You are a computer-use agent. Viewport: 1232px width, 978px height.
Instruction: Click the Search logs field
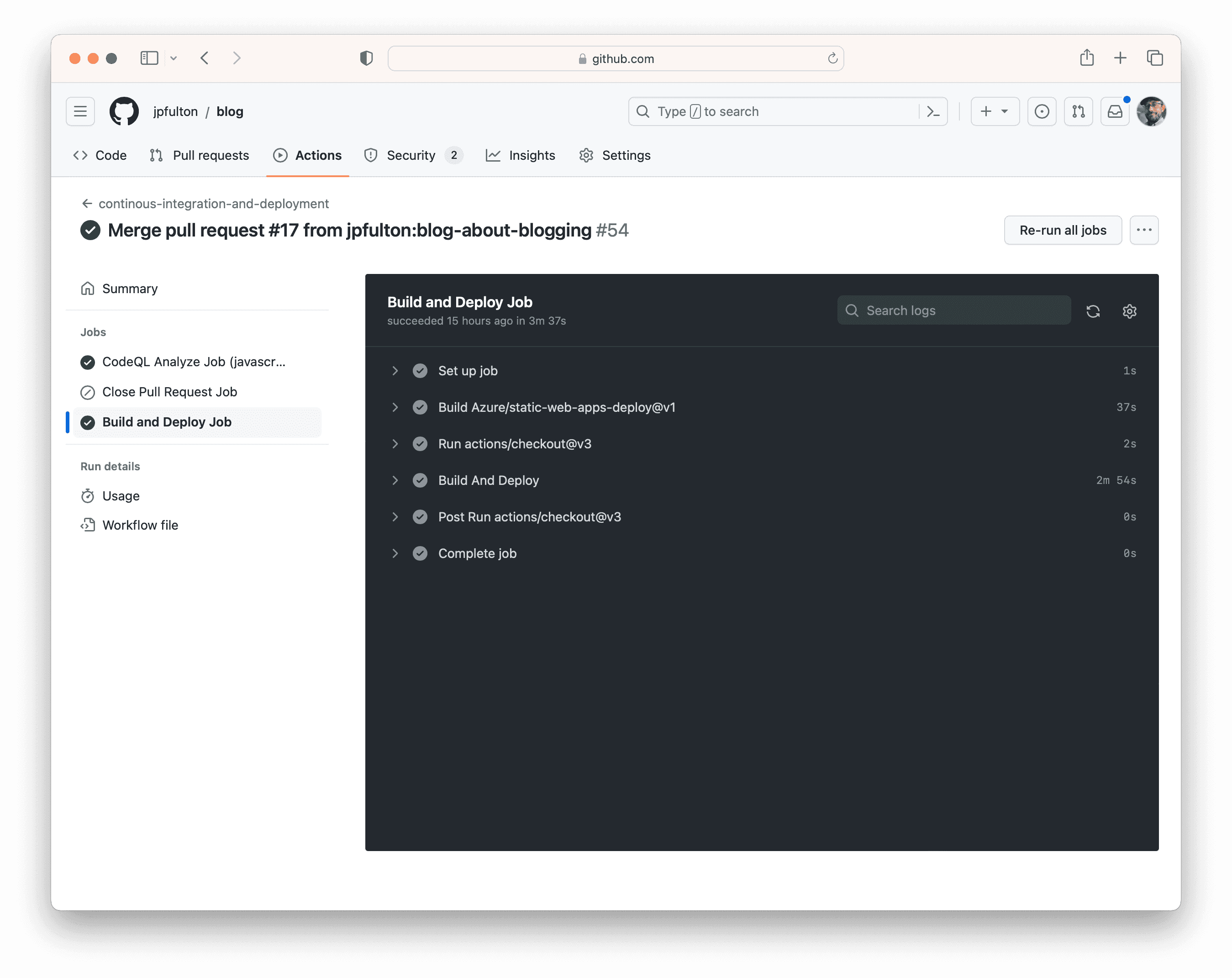click(x=954, y=310)
